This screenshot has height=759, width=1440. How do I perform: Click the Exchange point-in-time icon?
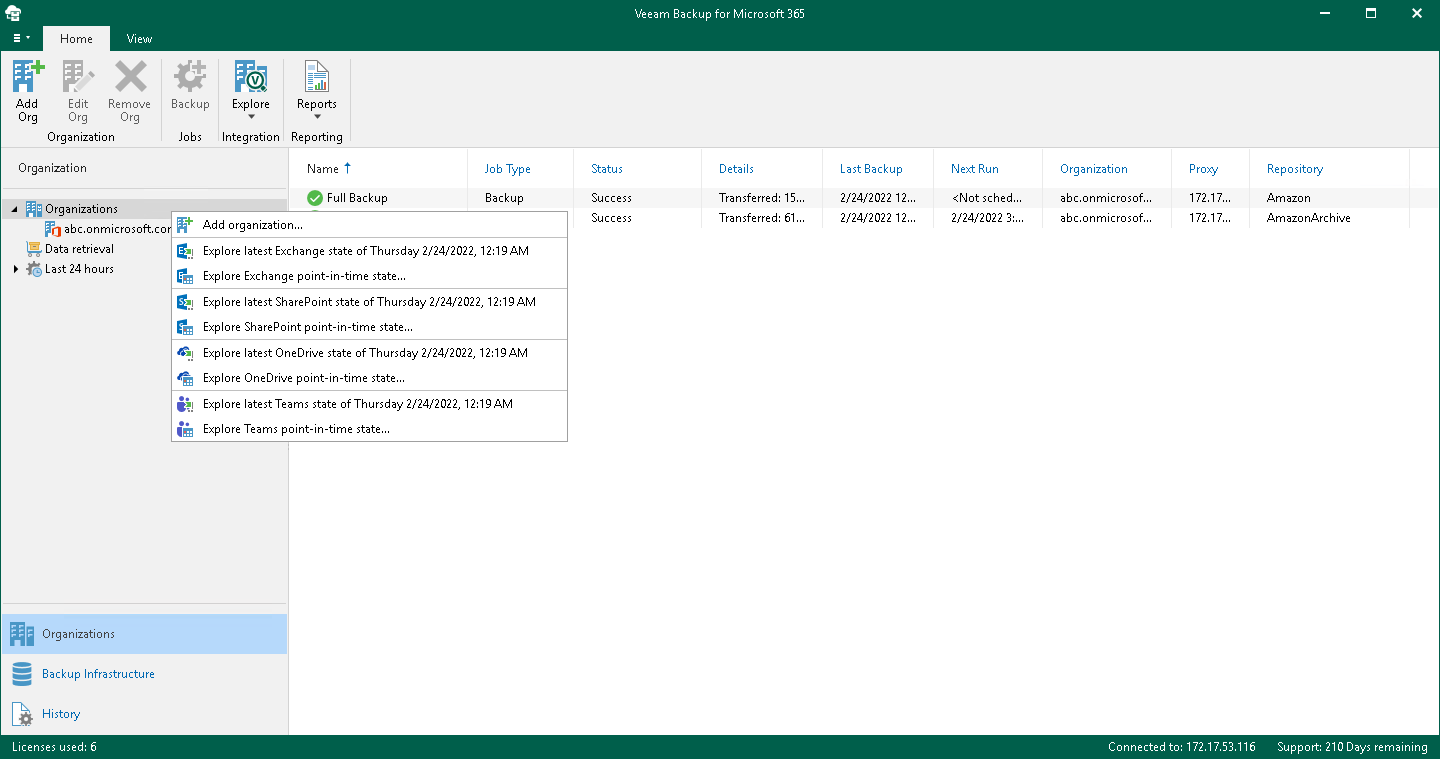[185, 276]
